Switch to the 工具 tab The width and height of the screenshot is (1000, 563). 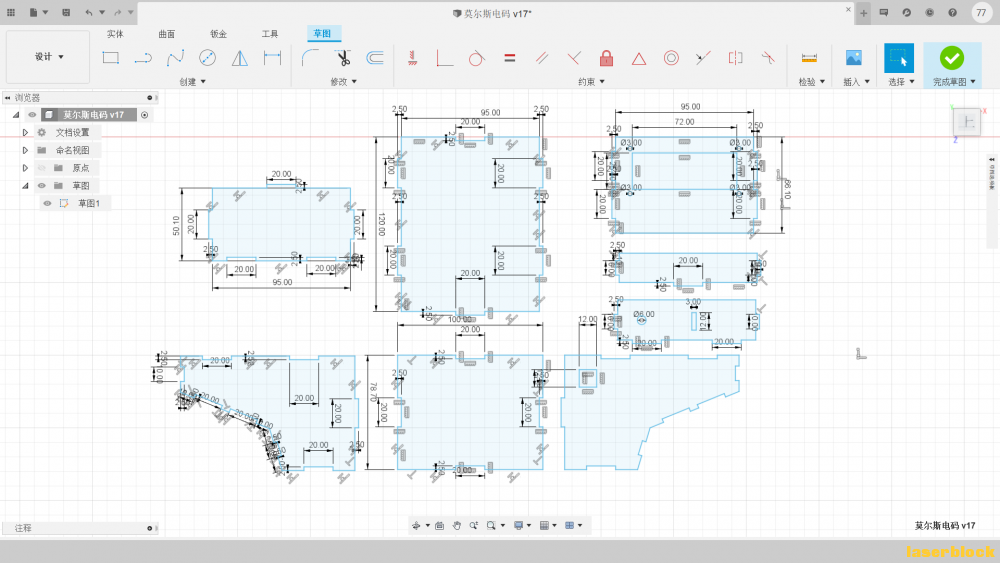pyautogui.click(x=270, y=34)
